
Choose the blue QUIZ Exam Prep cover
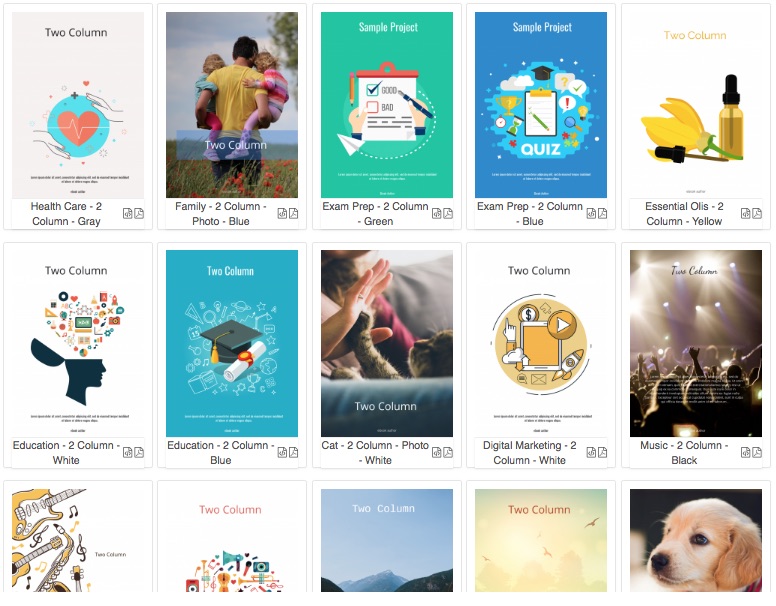click(541, 105)
